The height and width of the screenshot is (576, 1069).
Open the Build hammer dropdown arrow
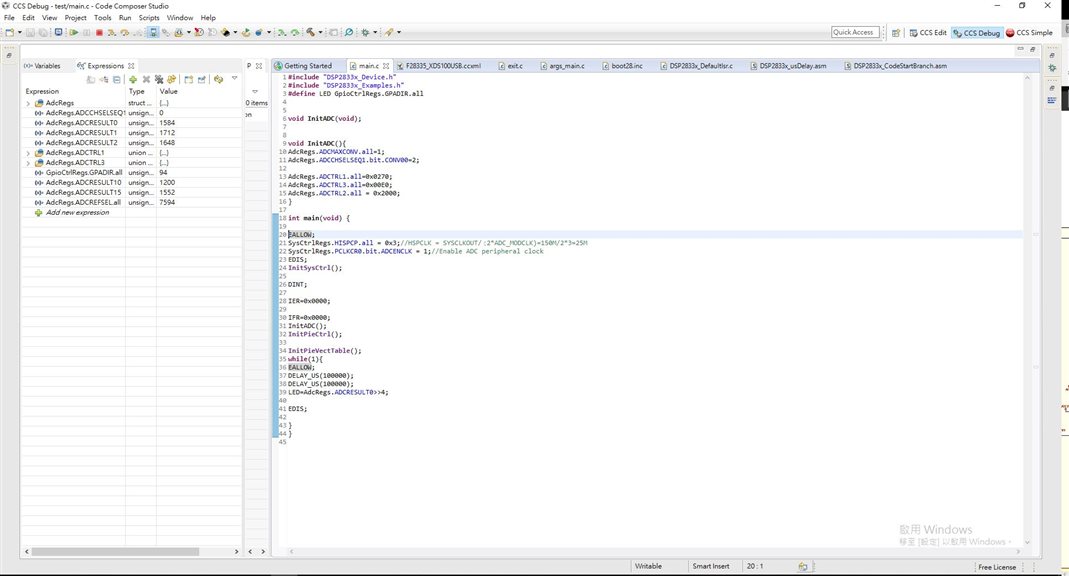(320, 32)
